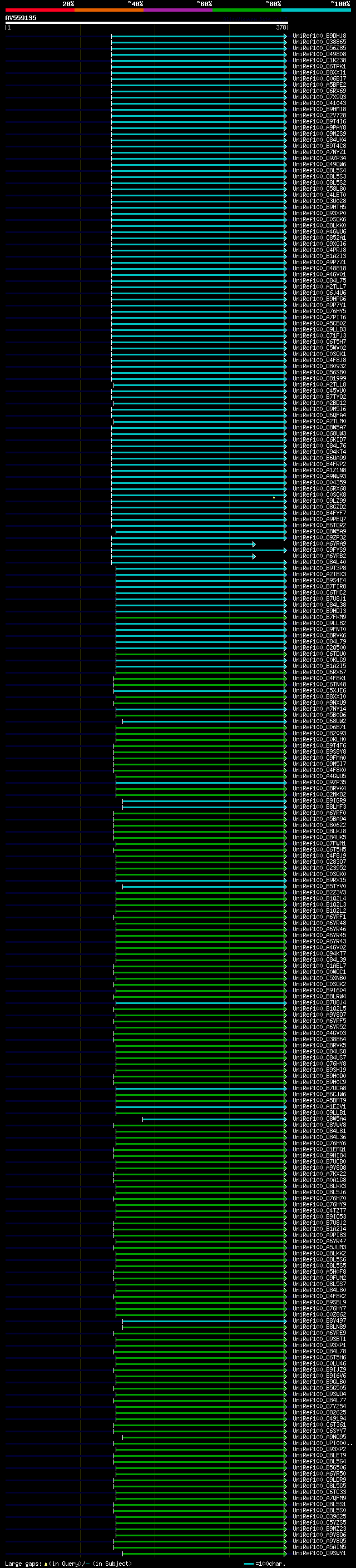Select hit UniRef100_Q49QW6

click(x=319, y=164)
